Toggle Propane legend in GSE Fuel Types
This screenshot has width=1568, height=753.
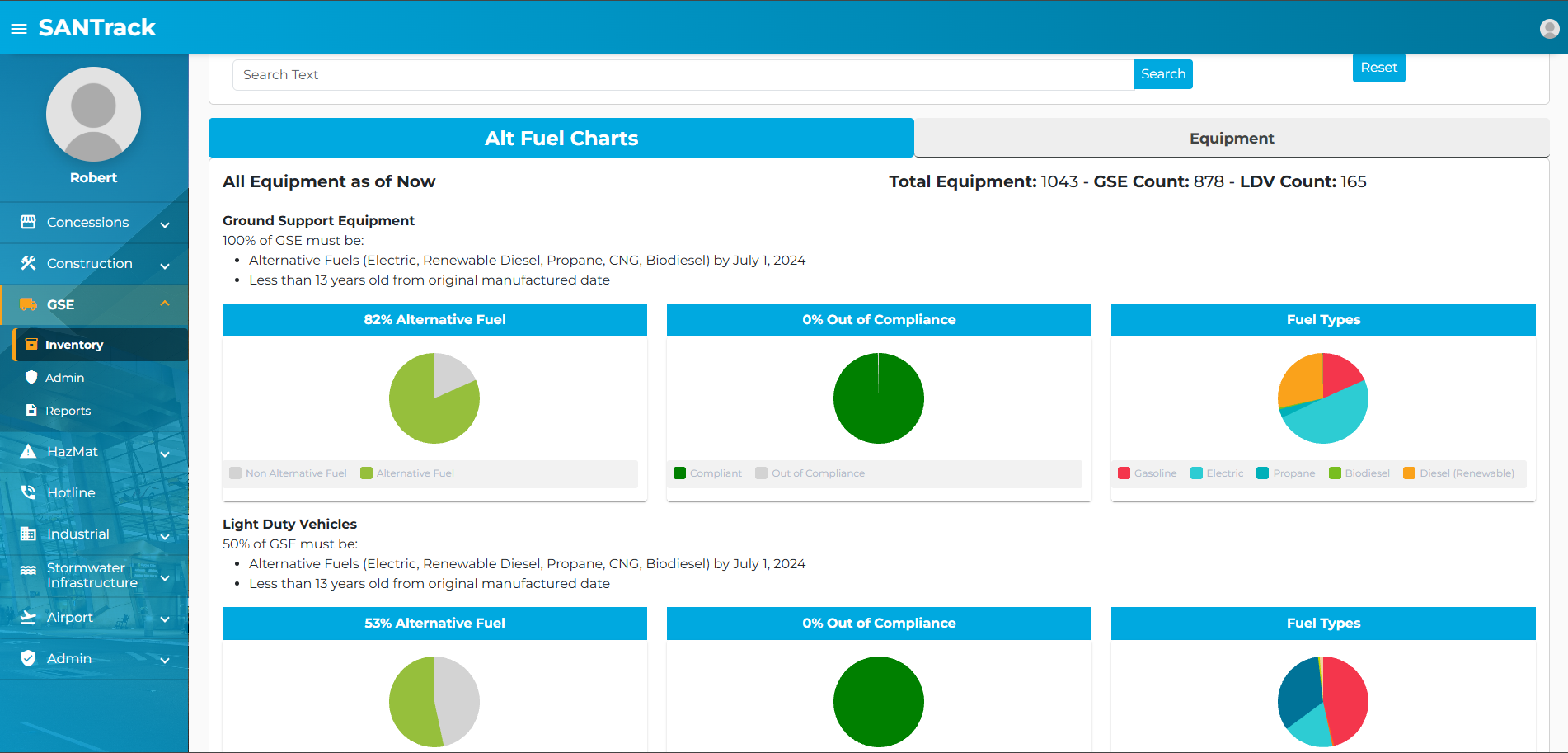point(1285,473)
